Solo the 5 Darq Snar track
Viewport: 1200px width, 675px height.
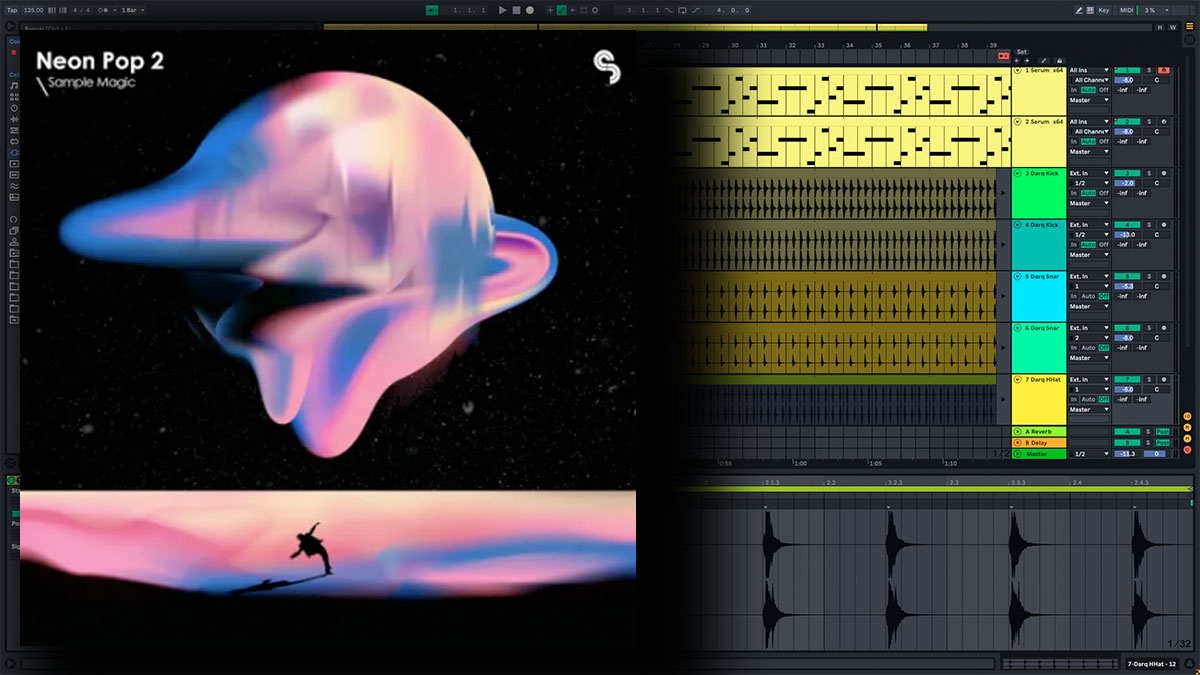[1149, 276]
